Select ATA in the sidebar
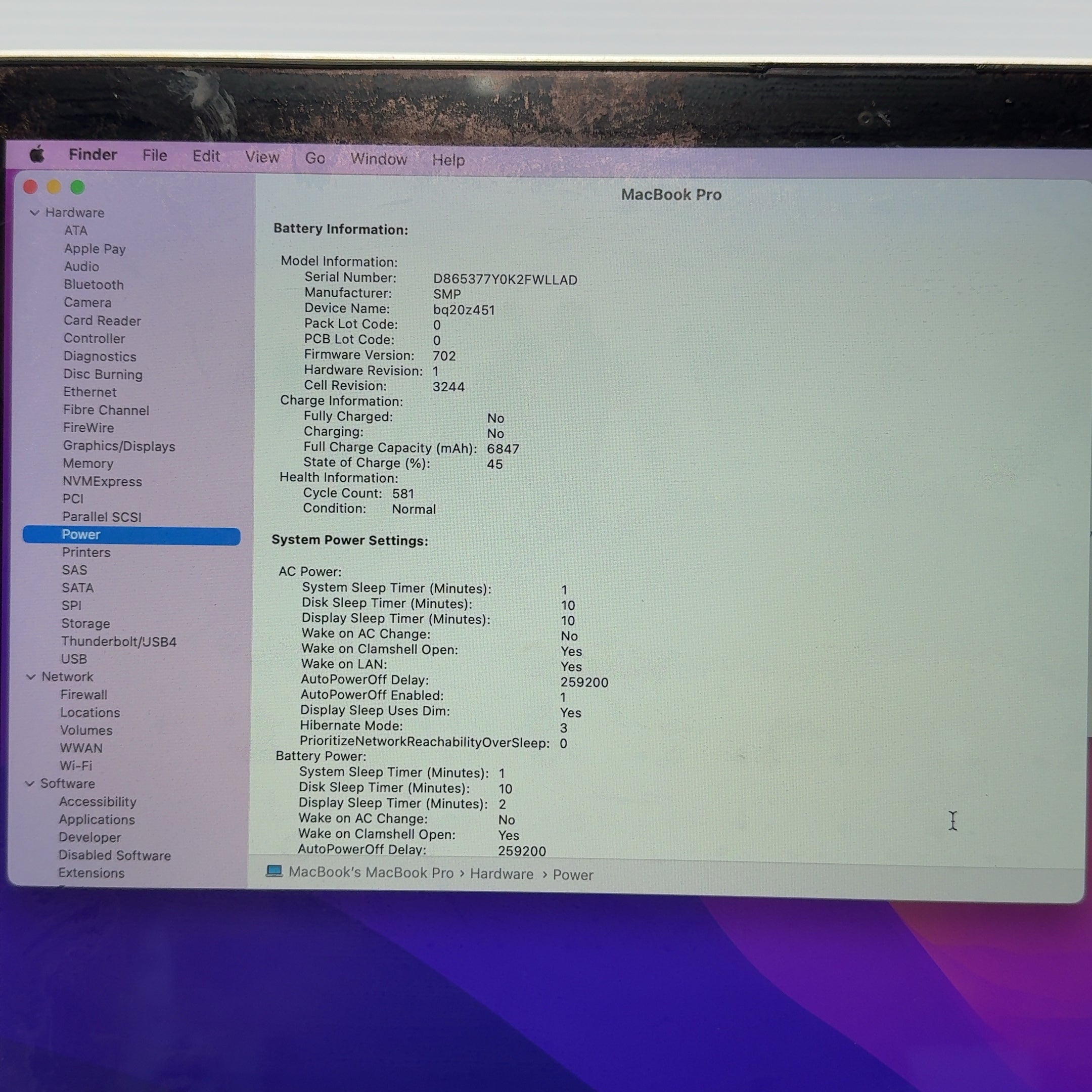Viewport: 1092px width, 1092px height. (76, 231)
